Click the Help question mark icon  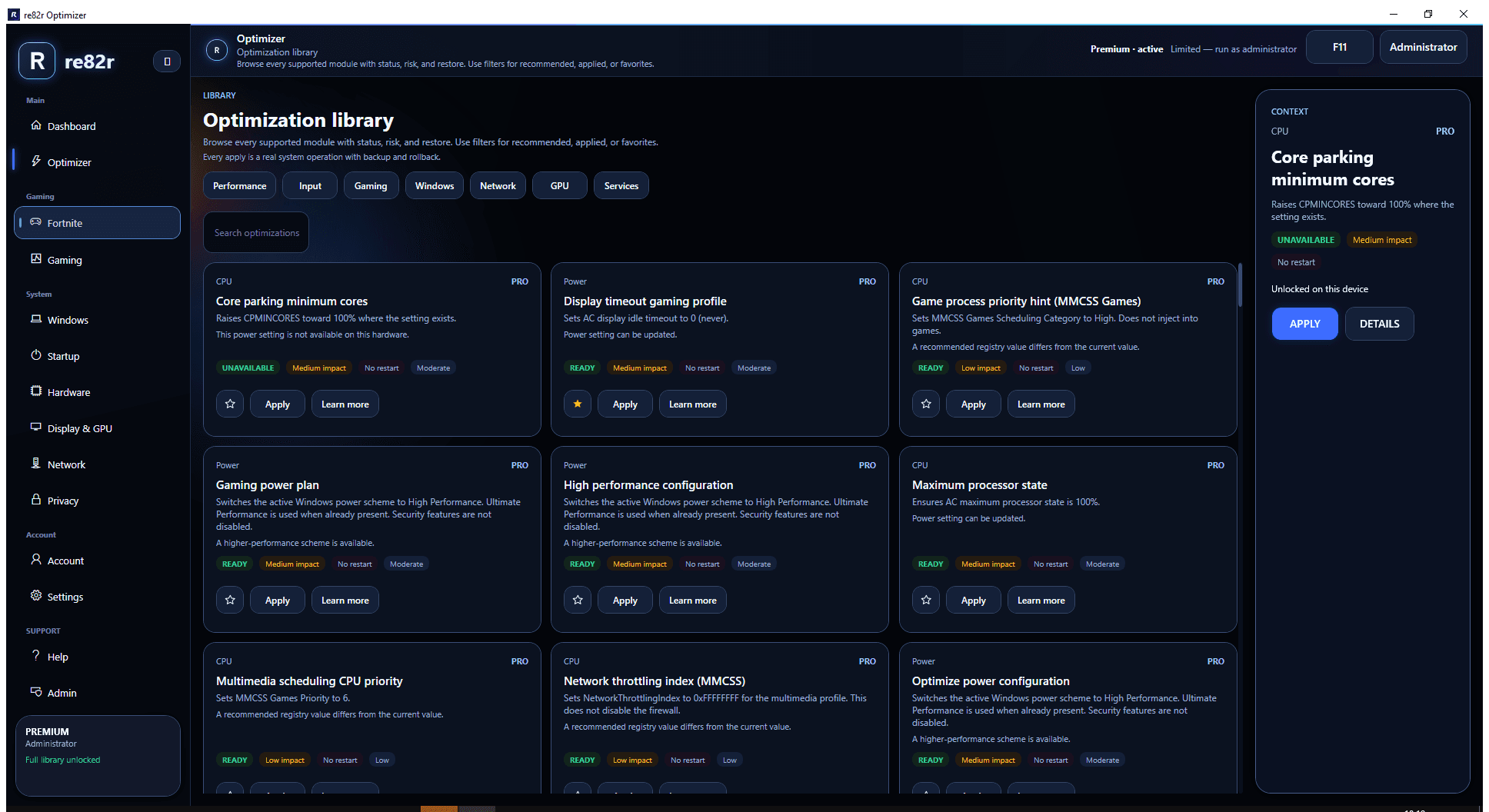[x=36, y=656]
